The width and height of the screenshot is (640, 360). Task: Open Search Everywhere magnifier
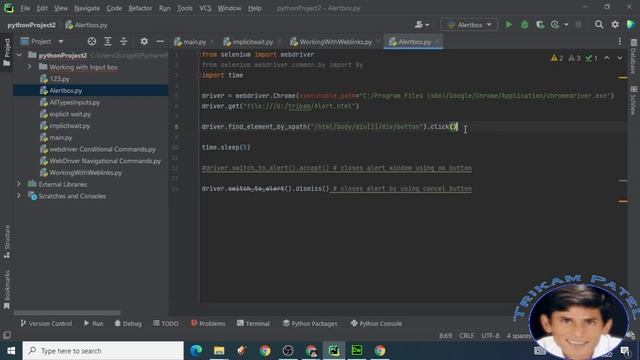tap(599, 25)
